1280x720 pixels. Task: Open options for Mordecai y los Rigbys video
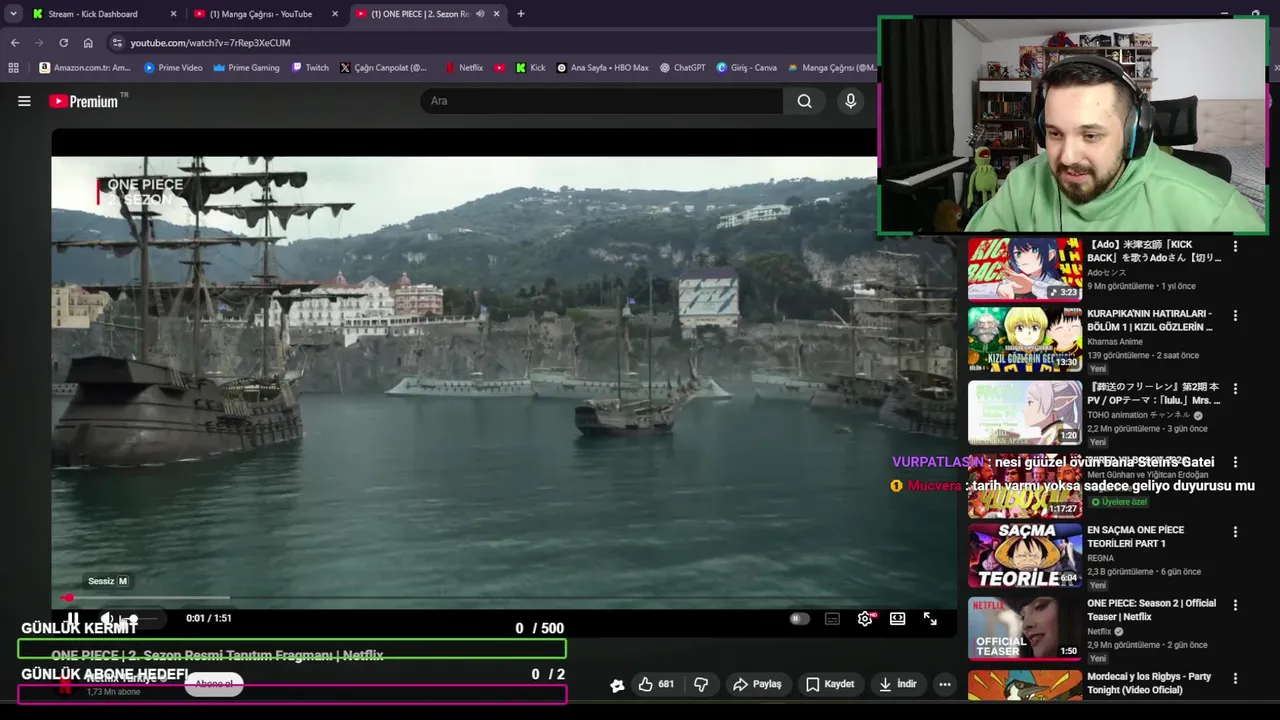tap(1235, 678)
